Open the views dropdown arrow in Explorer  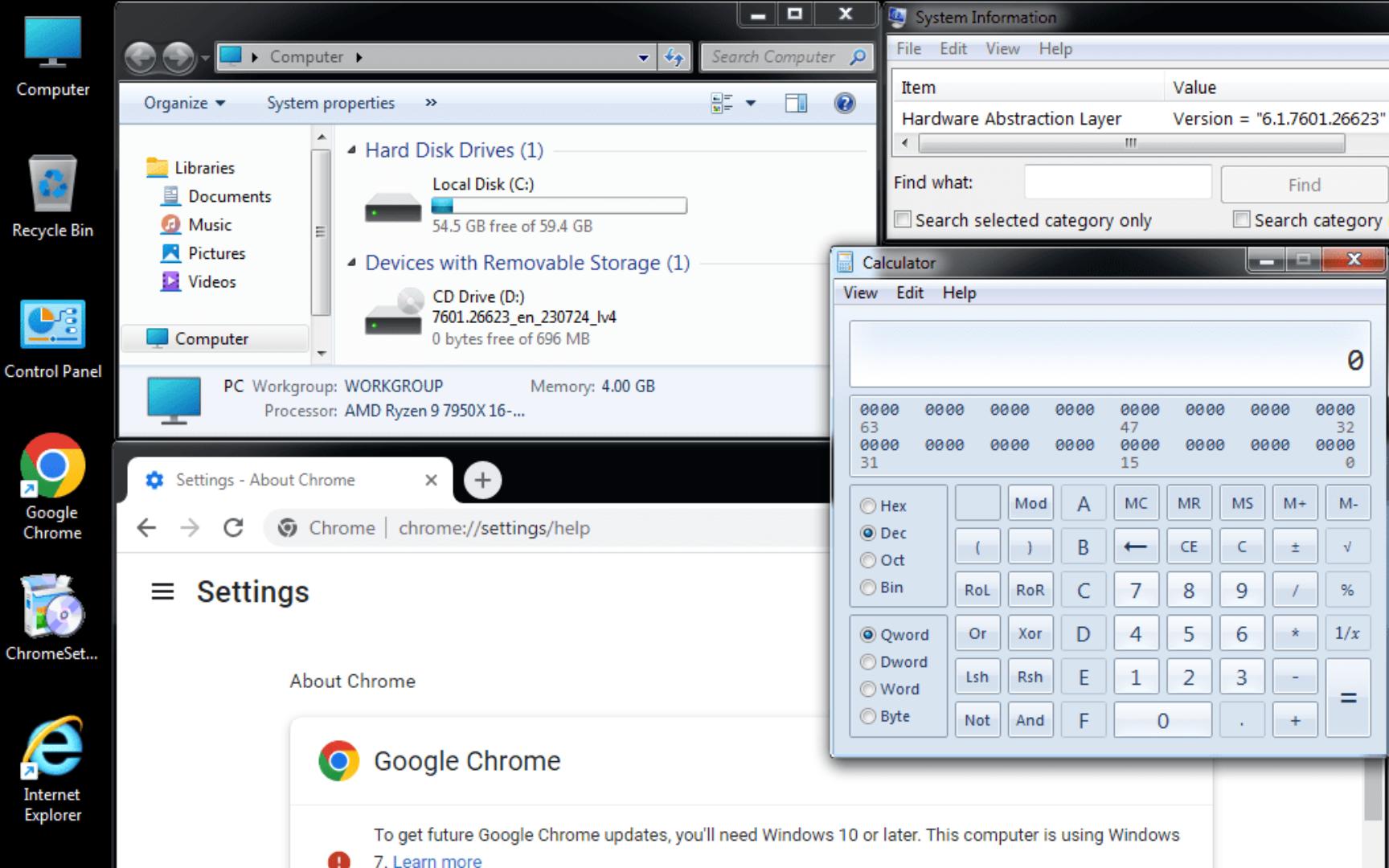751,103
